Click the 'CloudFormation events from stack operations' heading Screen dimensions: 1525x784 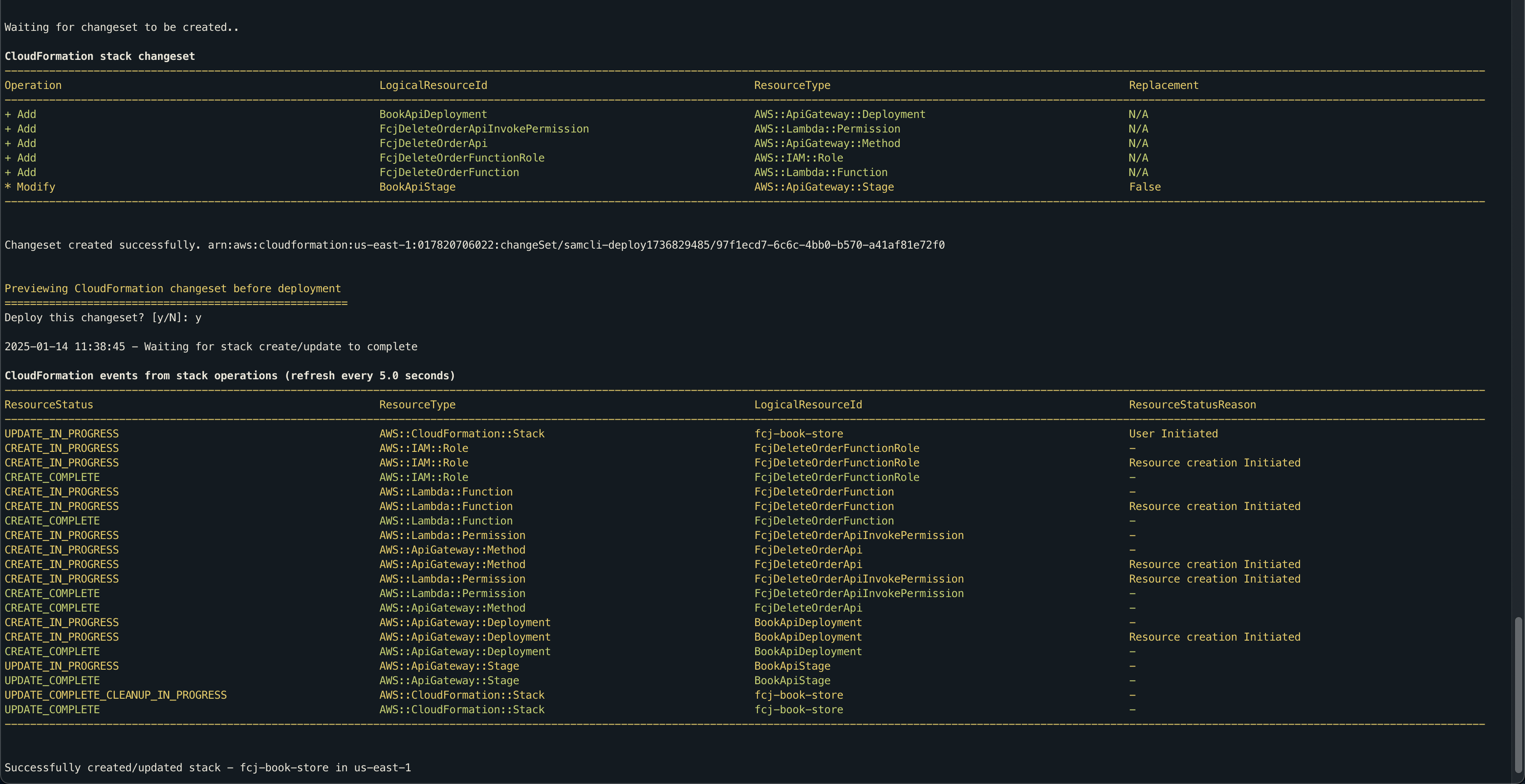coord(230,376)
